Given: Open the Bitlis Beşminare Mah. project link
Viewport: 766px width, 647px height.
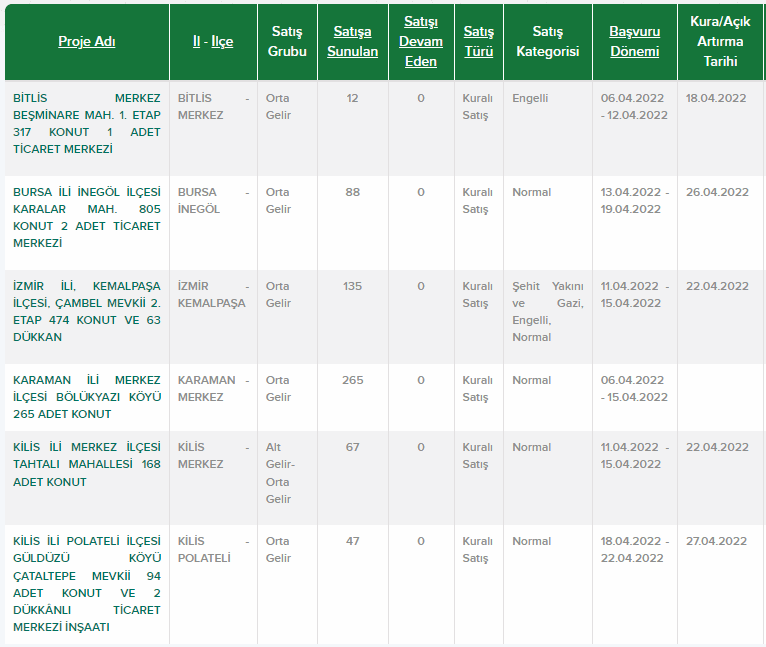Looking at the screenshot, I should click(86, 124).
